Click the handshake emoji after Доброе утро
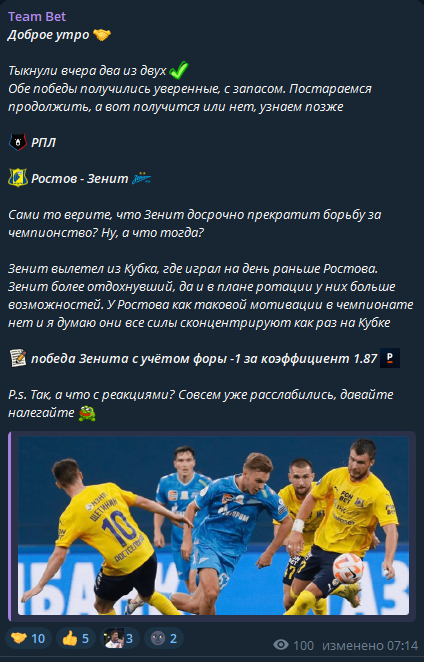The image size is (424, 662). (x=102, y=35)
